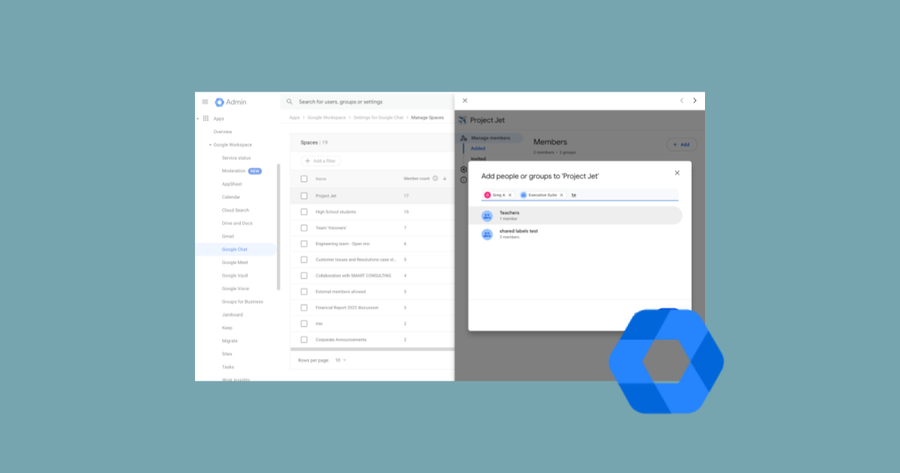The width and height of the screenshot is (900, 473).
Task: Click the Search for users field
Action: click(x=367, y=102)
